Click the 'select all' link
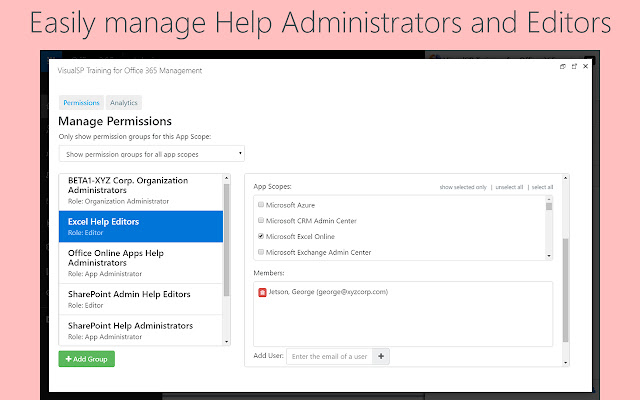640x400 pixels. coord(542,187)
